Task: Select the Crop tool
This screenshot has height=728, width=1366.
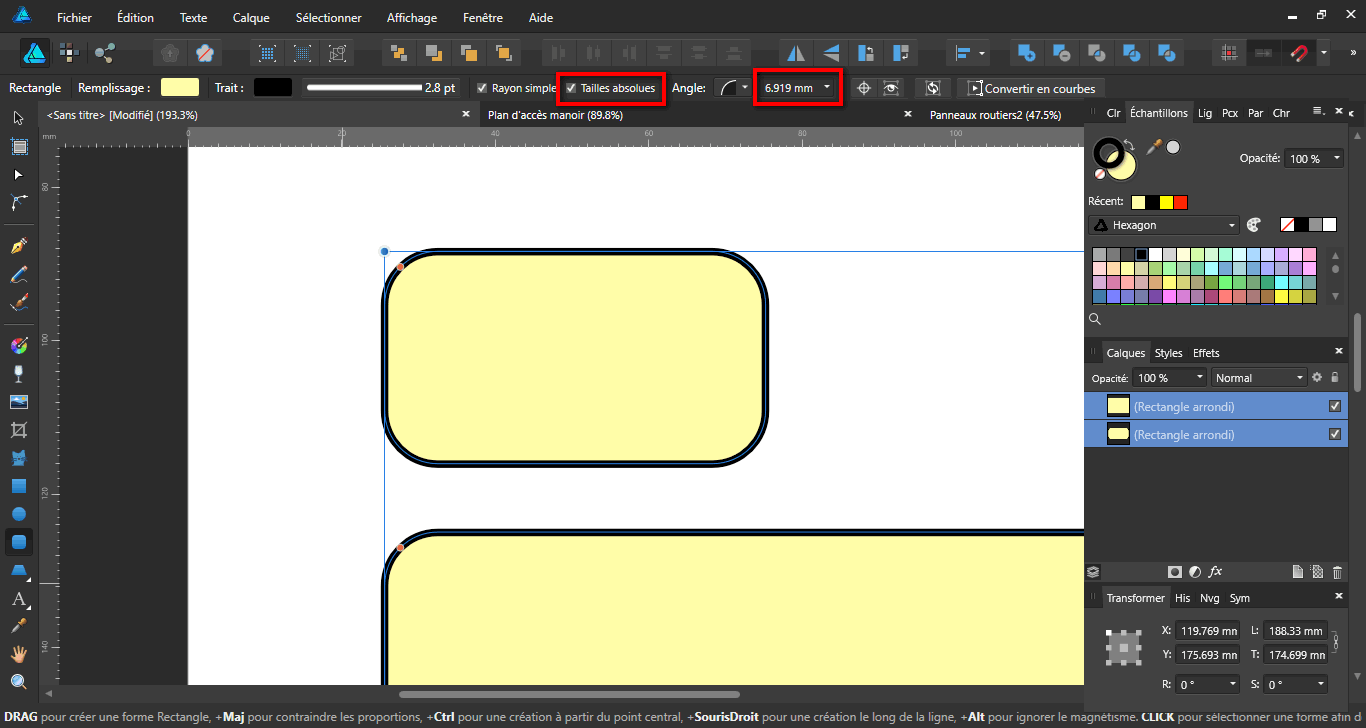Action: (x=19, y=430)
